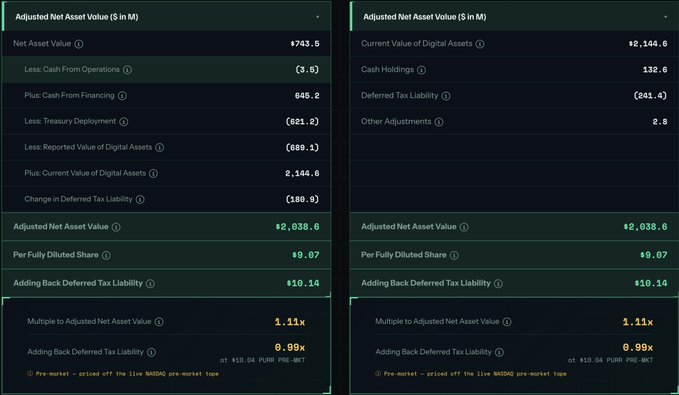Click the (3.5) Cash From Operations value

point(307,70)
